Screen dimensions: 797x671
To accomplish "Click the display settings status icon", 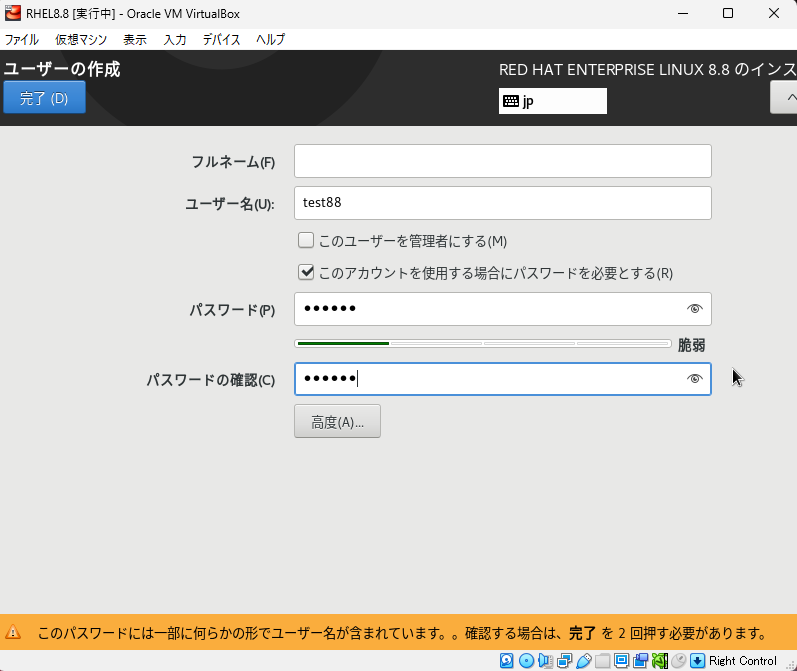I will pyautogui.click(x=621, y=660).
